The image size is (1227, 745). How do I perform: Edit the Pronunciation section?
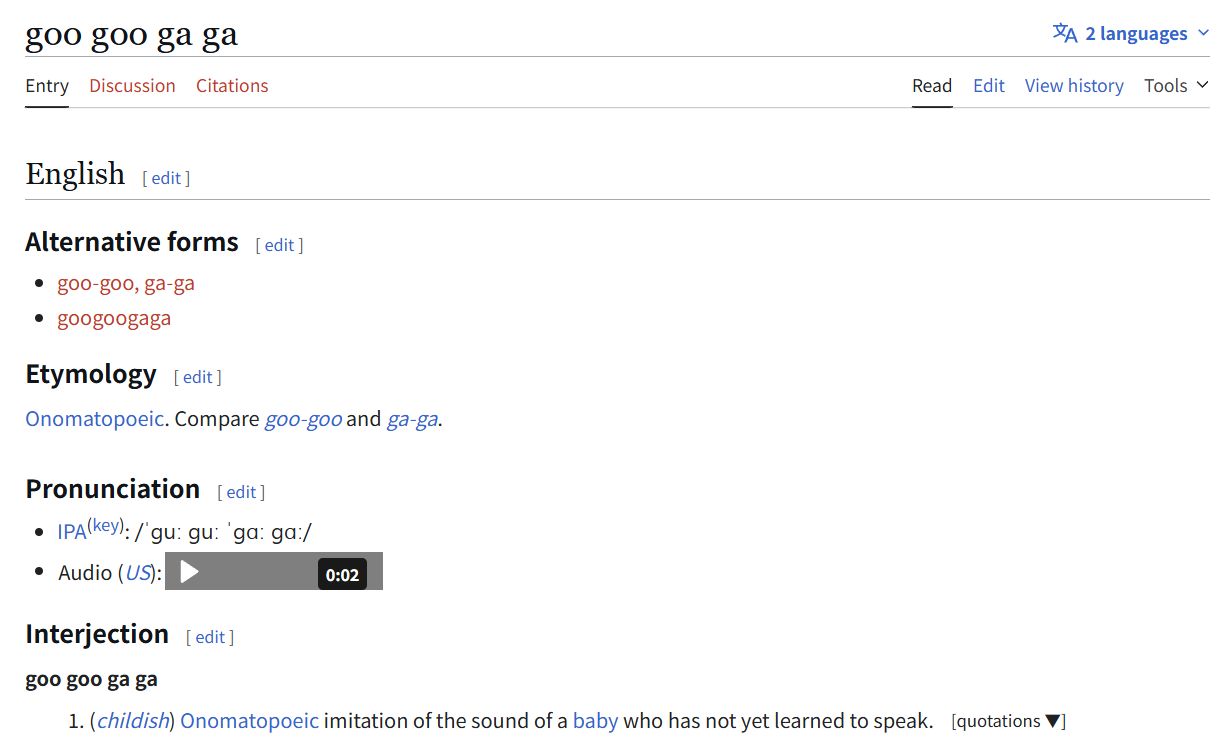(241, 492)
